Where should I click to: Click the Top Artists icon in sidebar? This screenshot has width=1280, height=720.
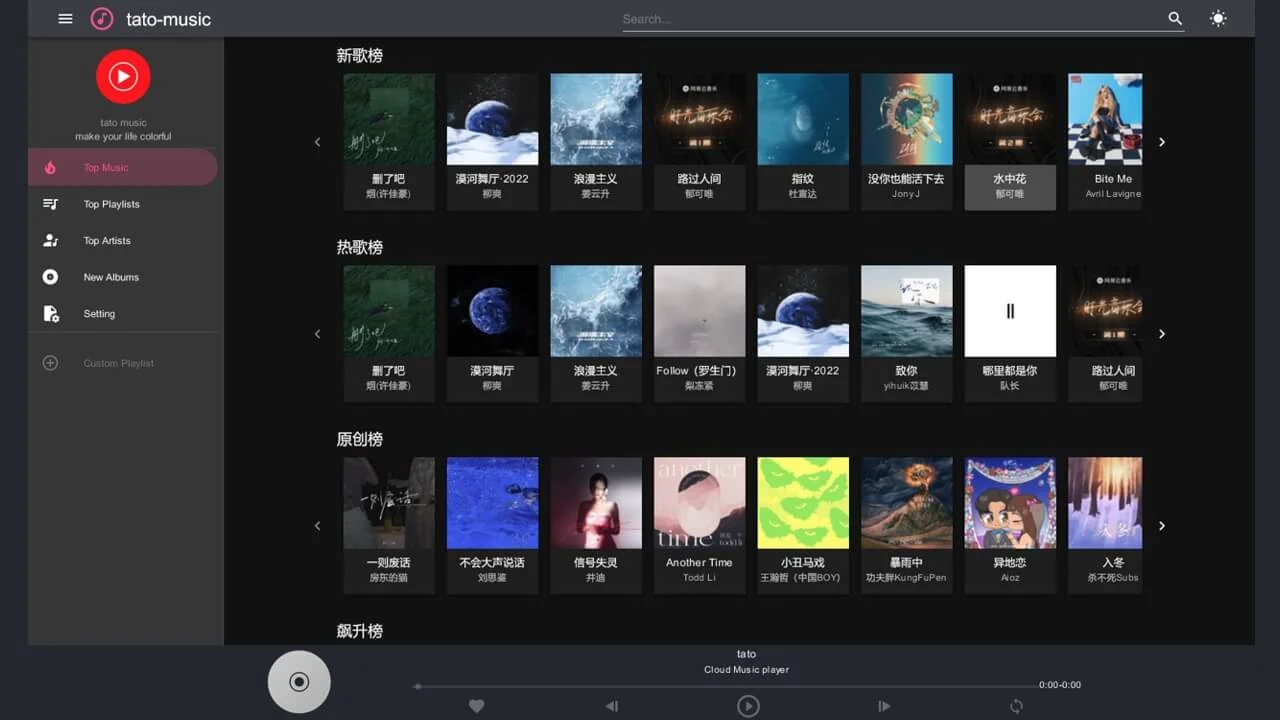50,240
